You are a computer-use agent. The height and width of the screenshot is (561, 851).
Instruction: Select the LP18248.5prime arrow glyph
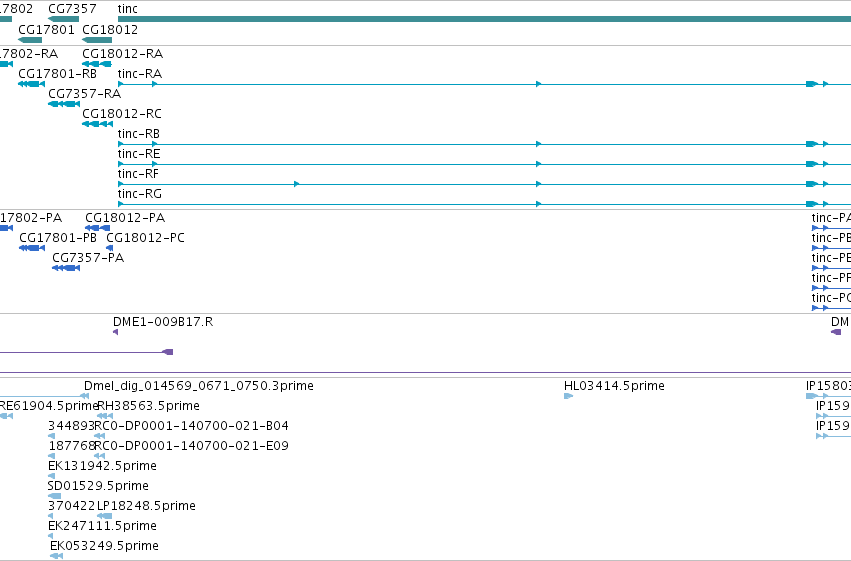[104, 516]
